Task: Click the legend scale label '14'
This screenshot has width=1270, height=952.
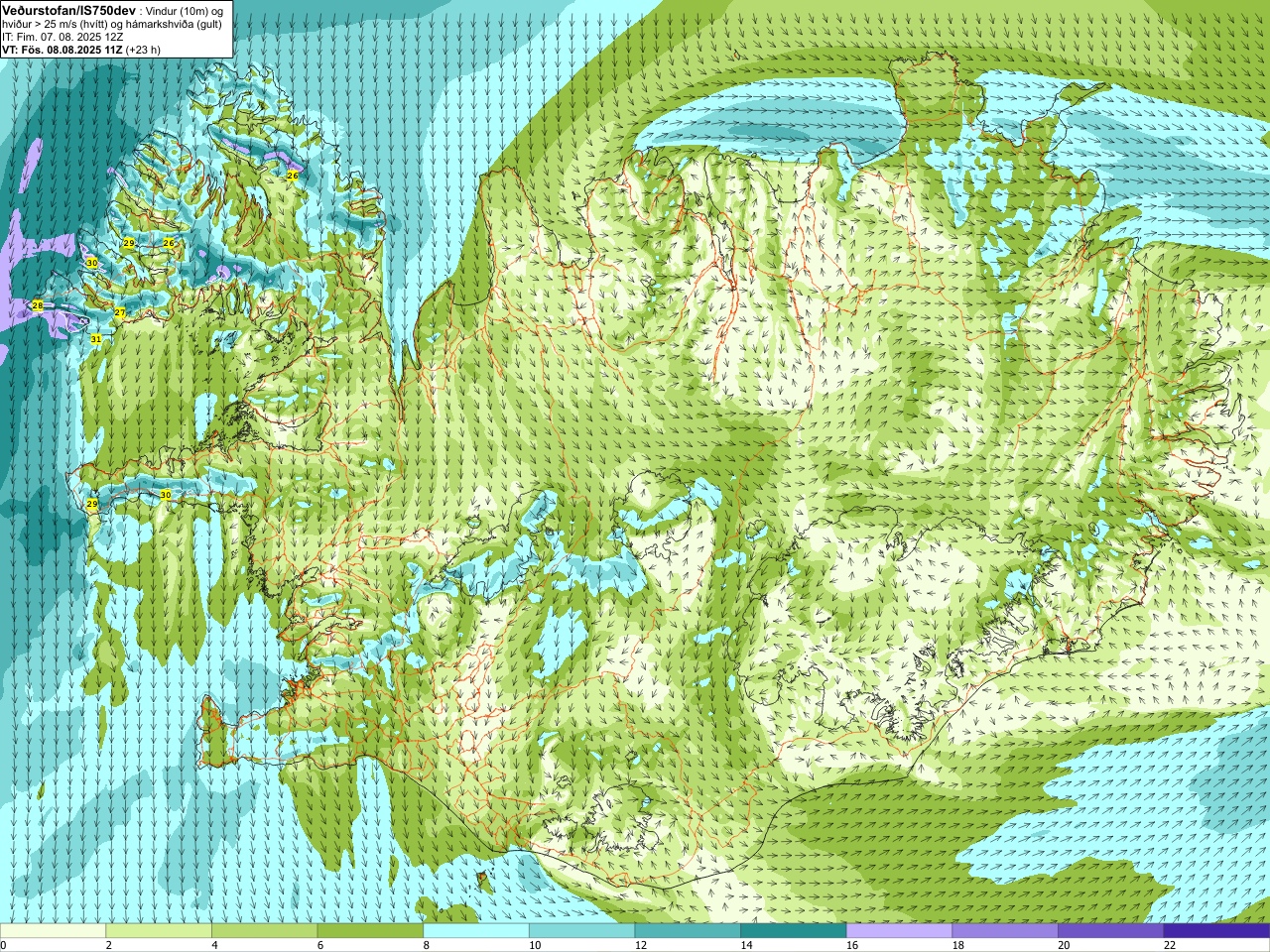Action: 747,945
